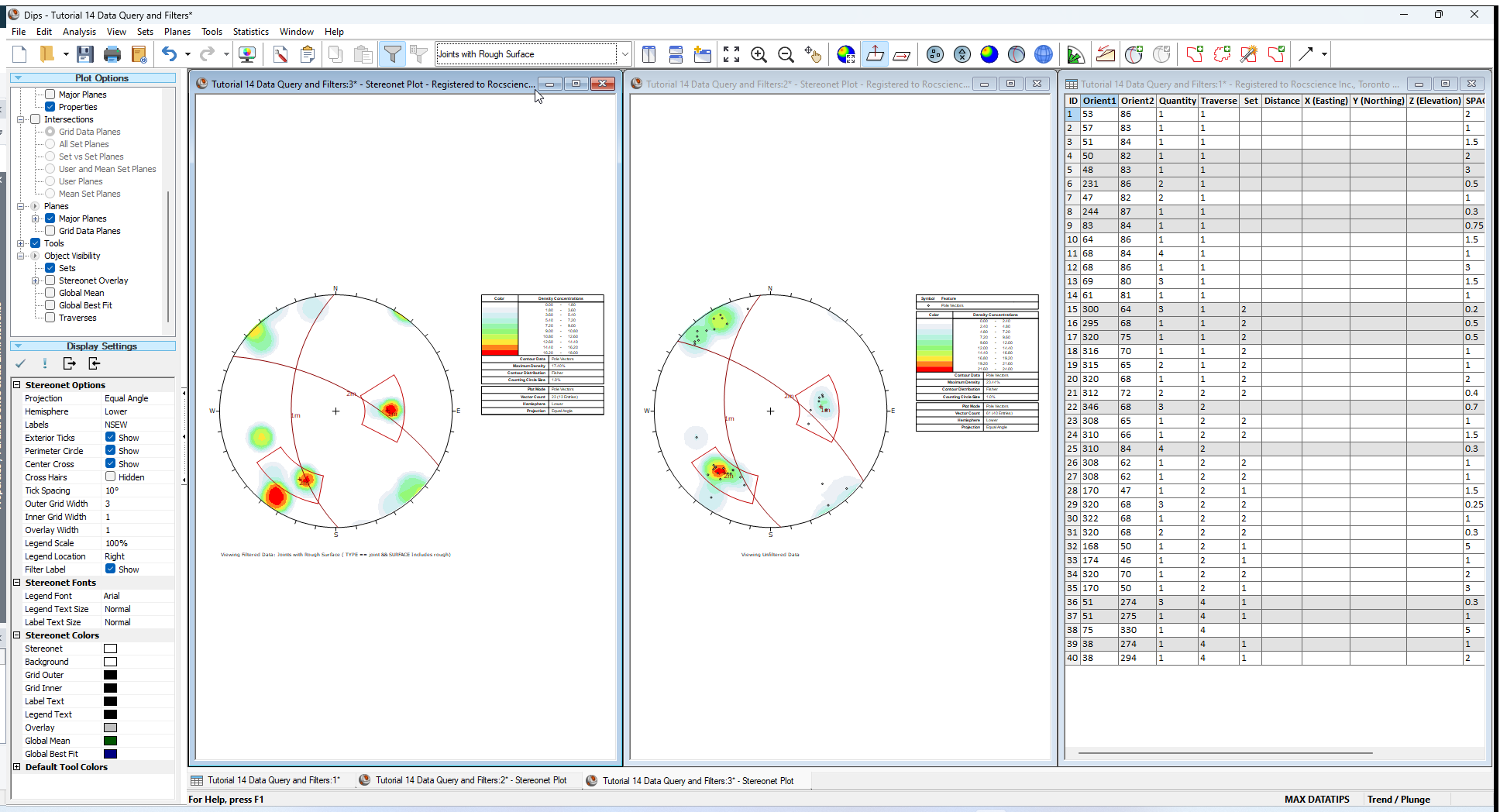Open the Contour Plot view
1500x812 pixels.
(x=989, y=54)
